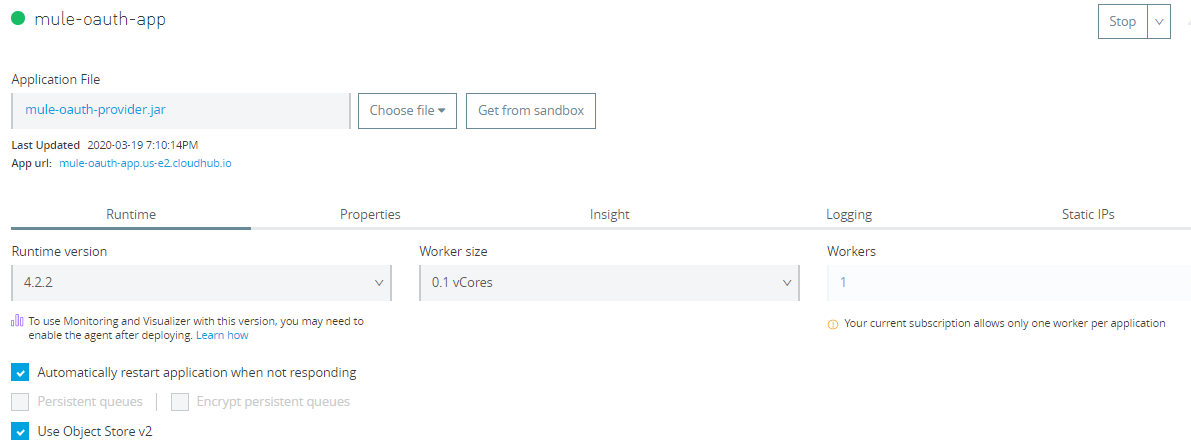Click the Learn how link
This screenshot has height=448, width=1191.
click(222, 335)
